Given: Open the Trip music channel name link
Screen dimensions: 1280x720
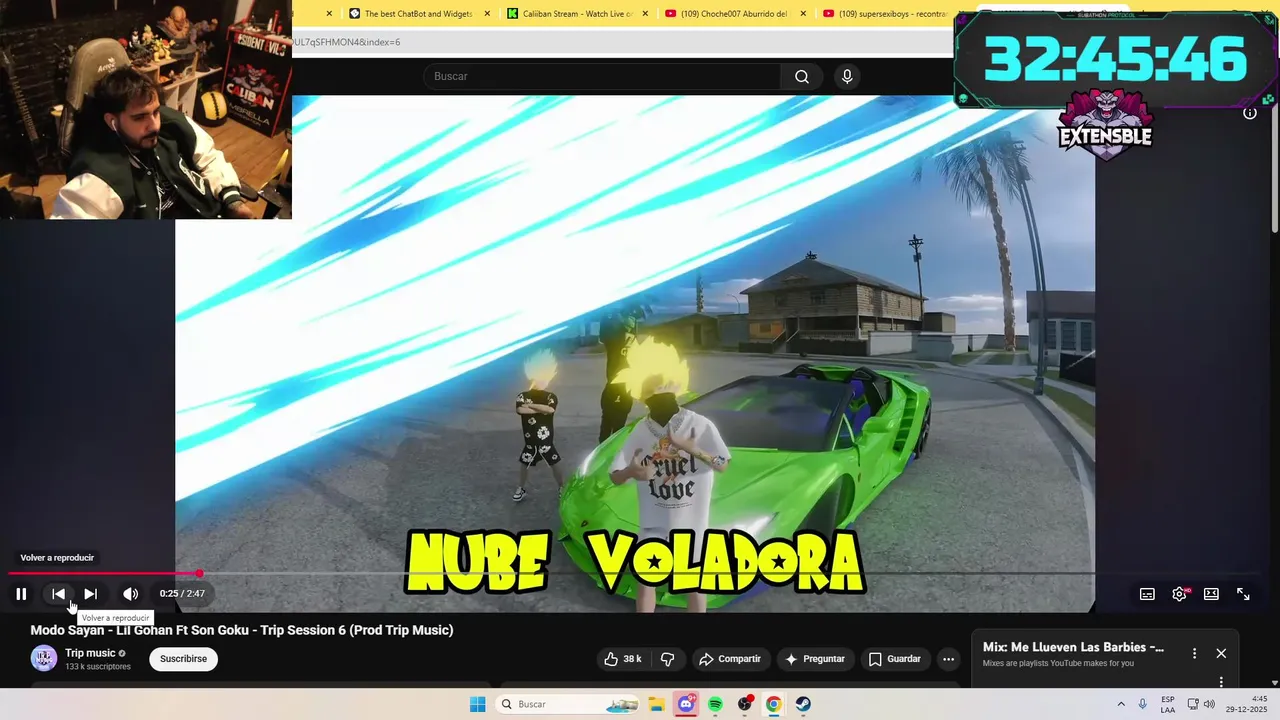Looking at the screenshot, I should [x=90, y=653].
